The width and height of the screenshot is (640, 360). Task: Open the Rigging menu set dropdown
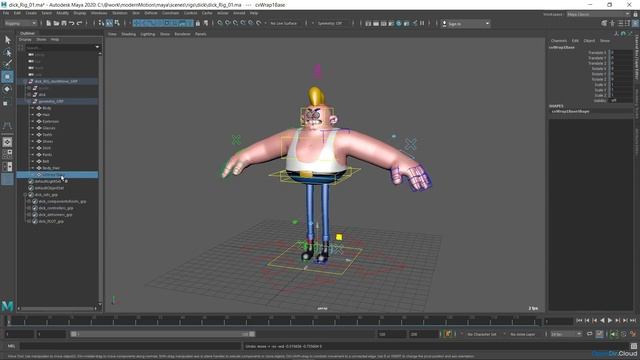coord(20,23)
